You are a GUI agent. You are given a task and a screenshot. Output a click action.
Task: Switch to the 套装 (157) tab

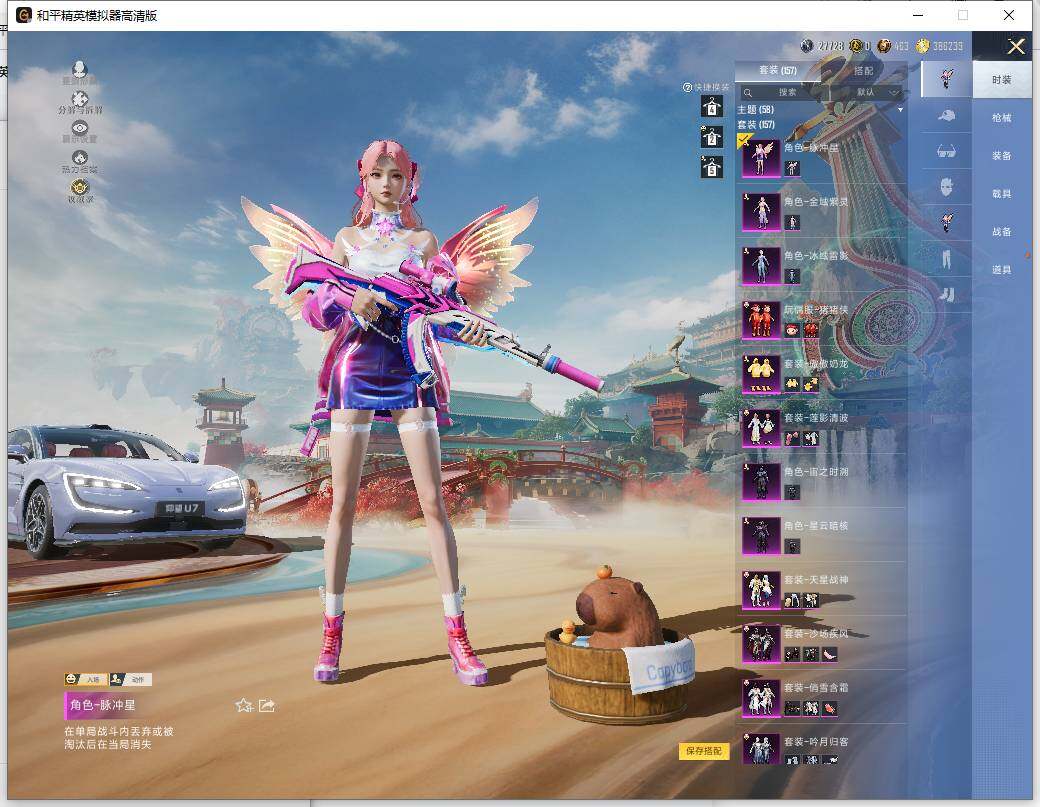(x=778, y=70)
